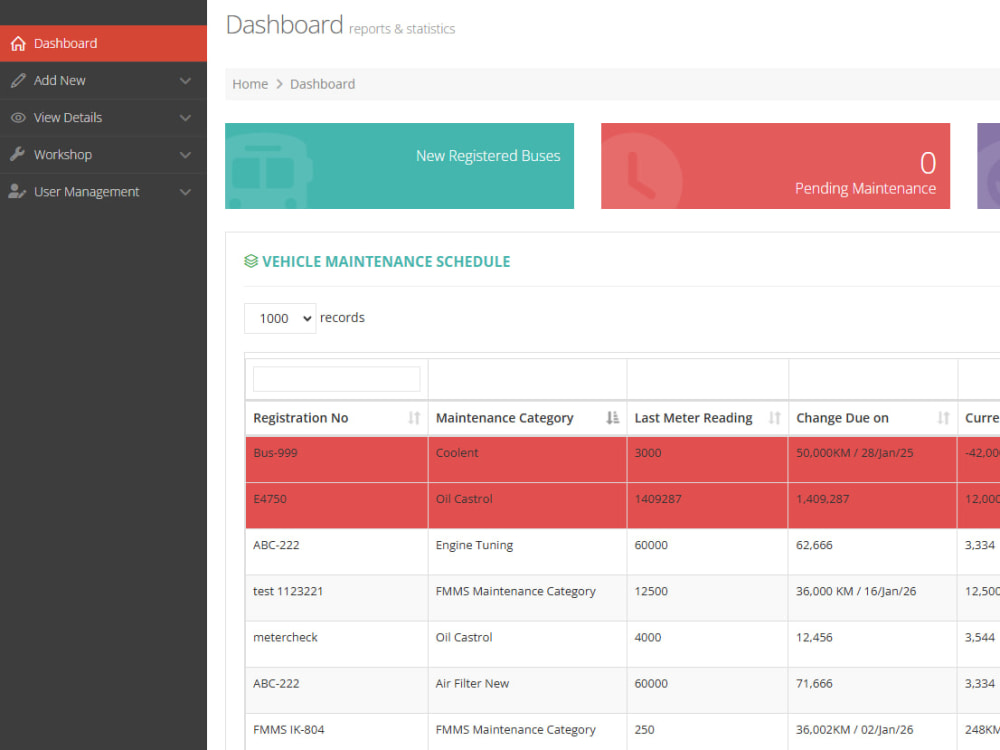Image resolution: width=1000 pixels, height=750 pixels.
Task: Sort by Maintenance Category column header
Action: [527, 418]
